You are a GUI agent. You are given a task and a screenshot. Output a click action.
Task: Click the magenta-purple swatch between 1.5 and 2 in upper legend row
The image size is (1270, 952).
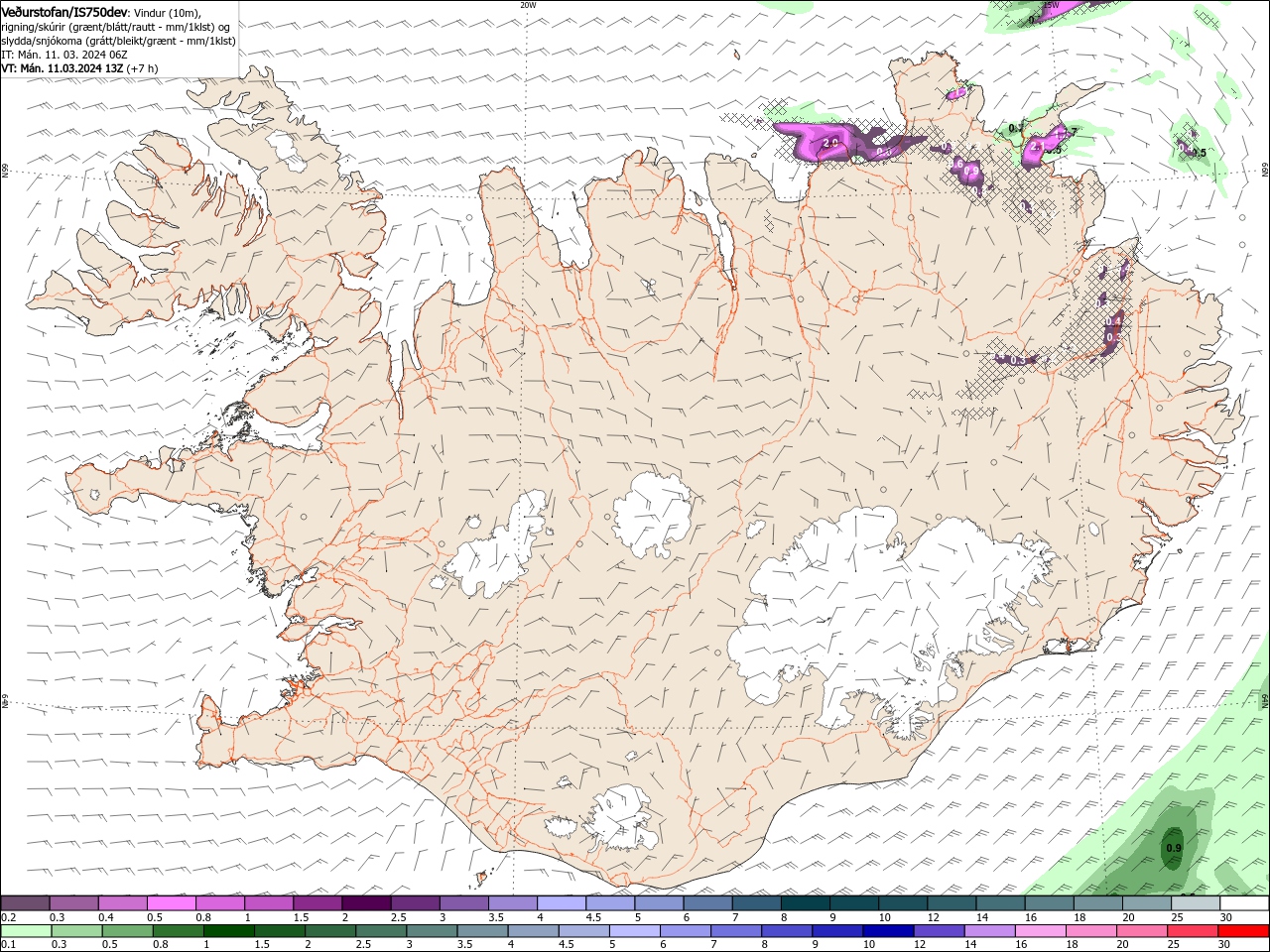point(317,903)
